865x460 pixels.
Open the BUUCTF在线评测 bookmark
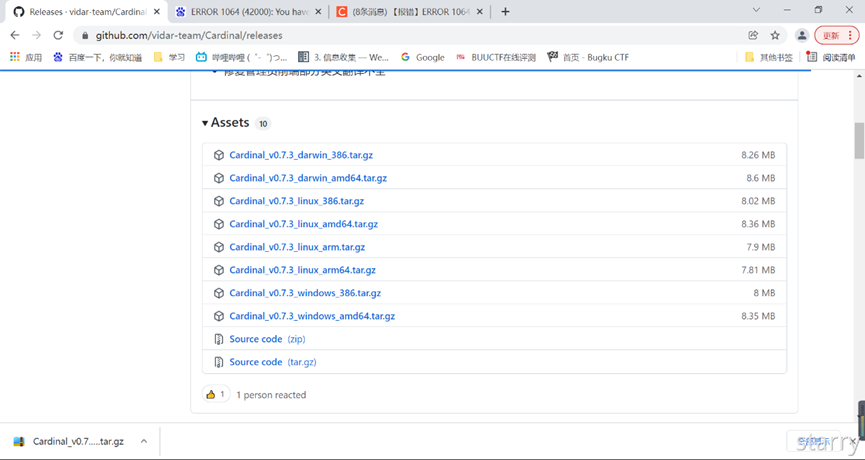tap(496, 57)
